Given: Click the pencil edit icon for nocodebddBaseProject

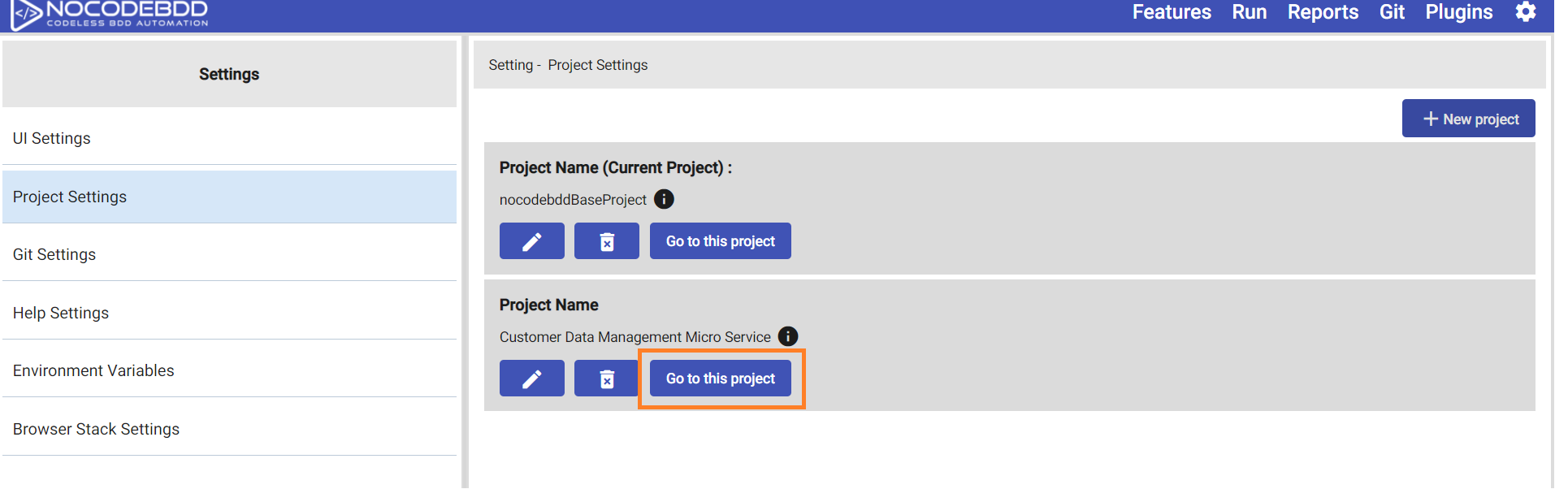Looking at the screenshot, I should [531, 240].
